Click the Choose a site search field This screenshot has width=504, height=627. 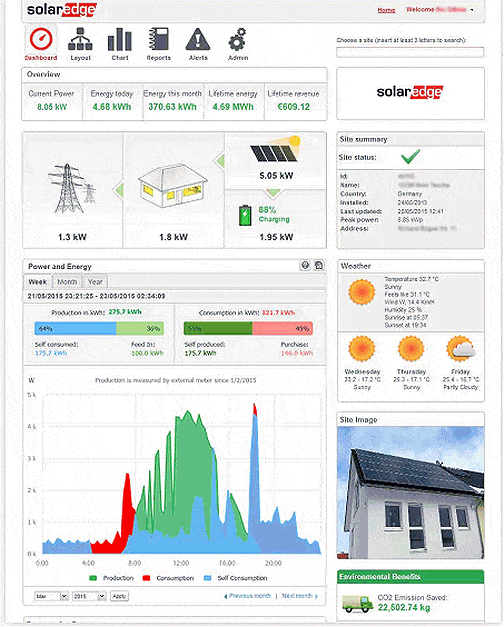(x=410, y=52)
